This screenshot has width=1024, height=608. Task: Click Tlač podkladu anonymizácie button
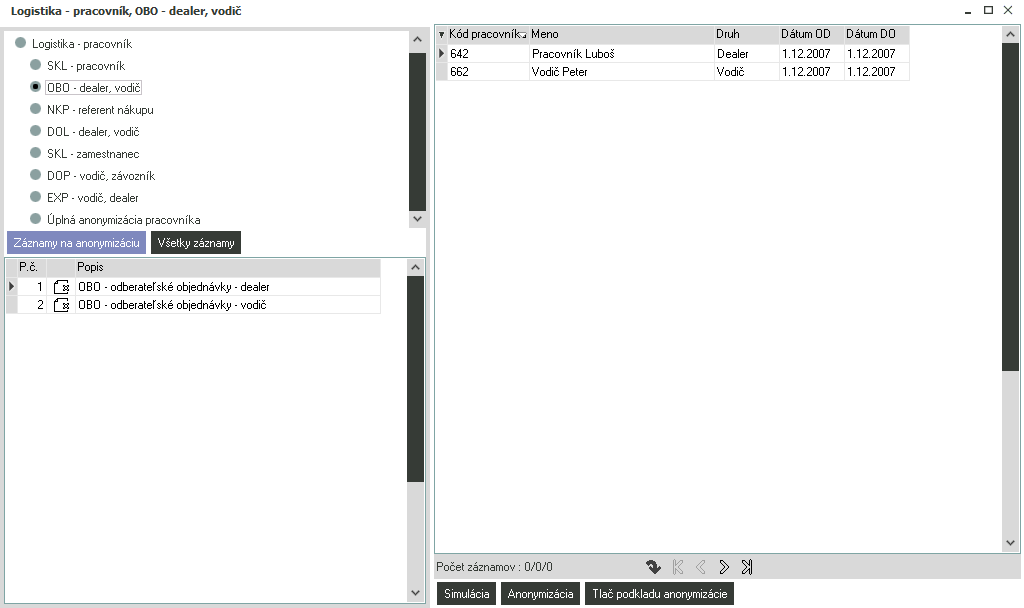(659, 594)
